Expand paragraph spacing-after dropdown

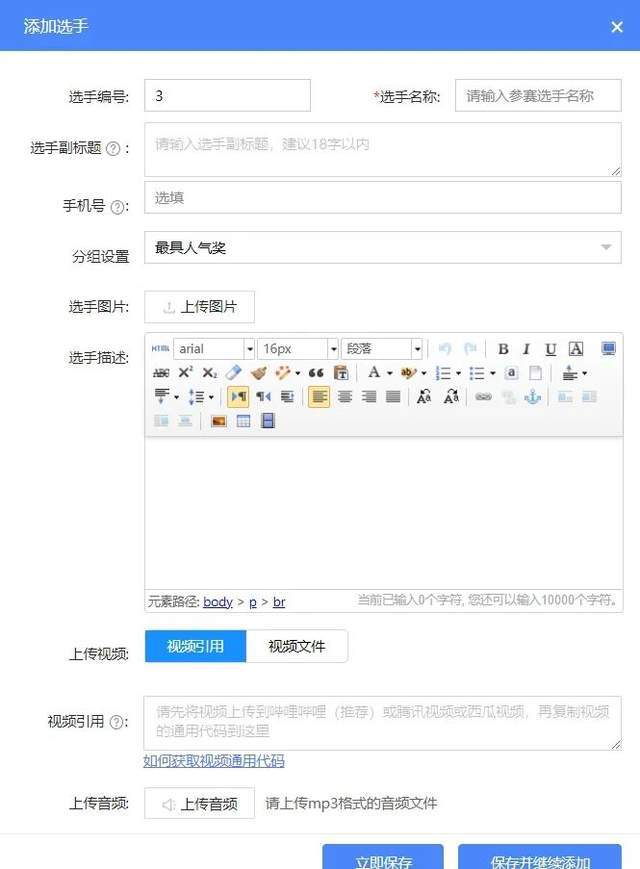177,397
